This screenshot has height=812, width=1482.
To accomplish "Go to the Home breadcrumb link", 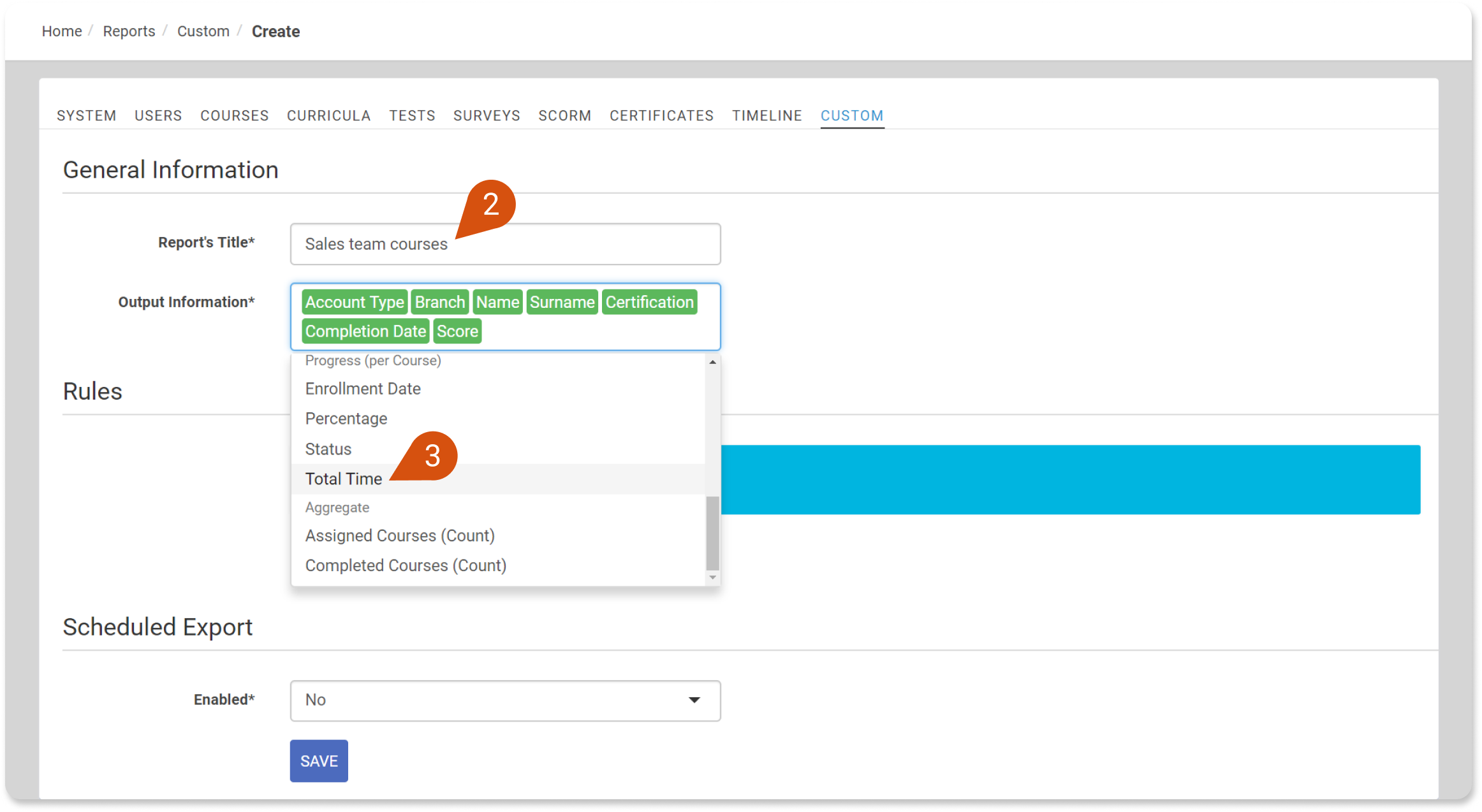I will [62, 31].
